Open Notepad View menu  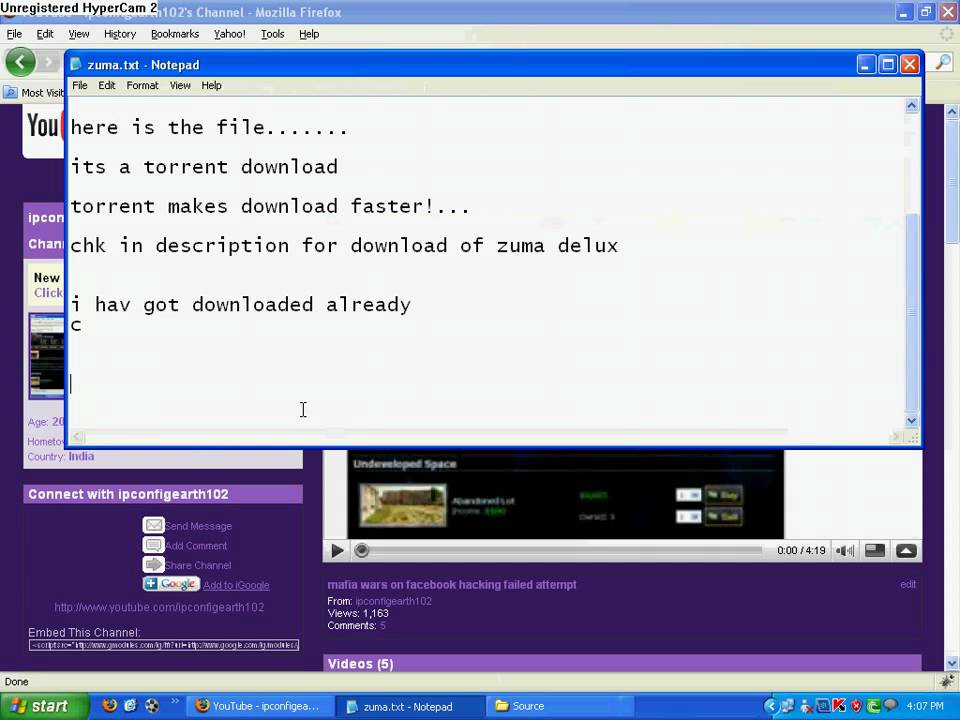coord(180,86)
